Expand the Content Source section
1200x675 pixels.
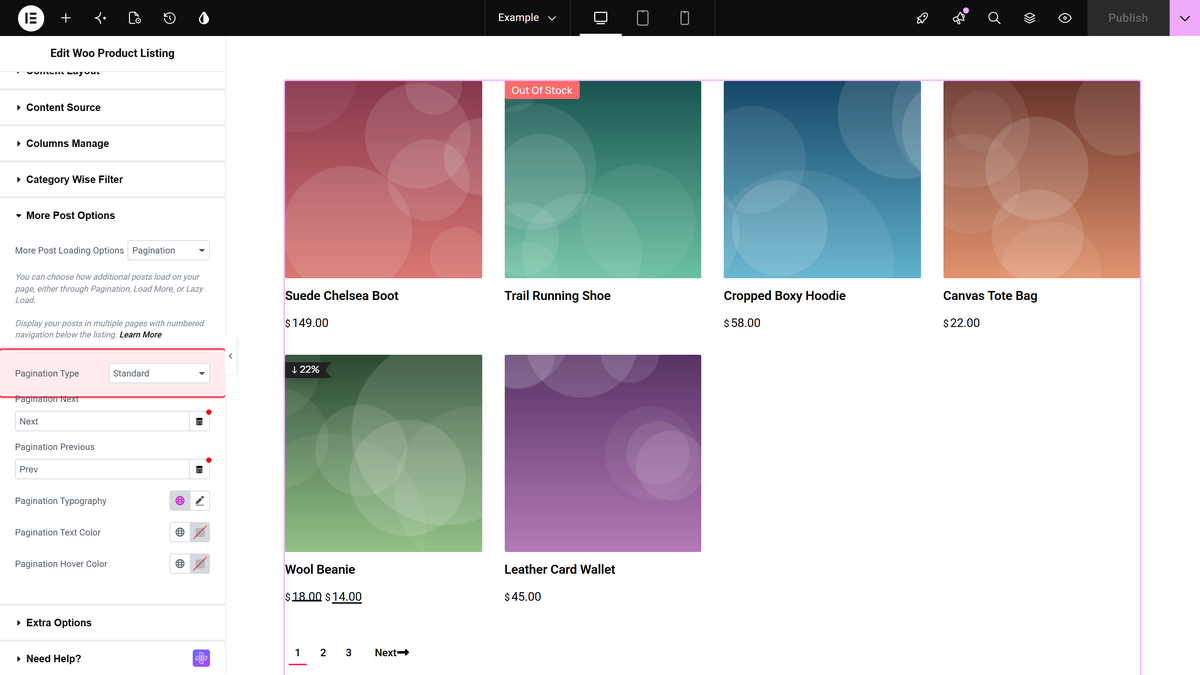[x=113, y=107]
